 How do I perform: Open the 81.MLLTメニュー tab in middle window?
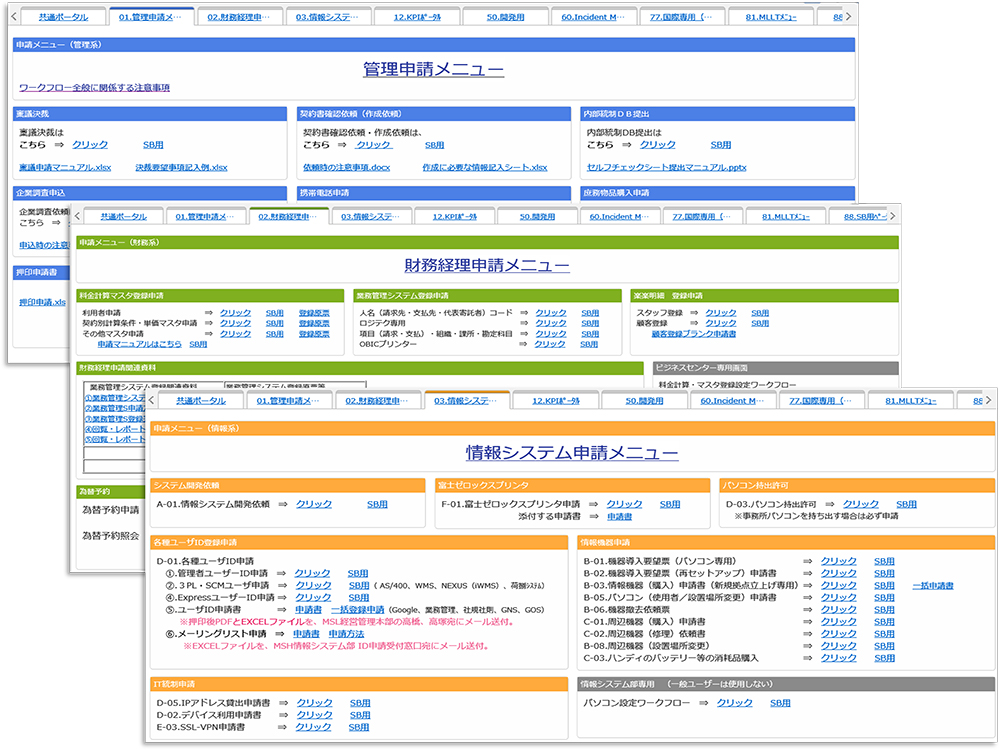[x=784, y=216]
